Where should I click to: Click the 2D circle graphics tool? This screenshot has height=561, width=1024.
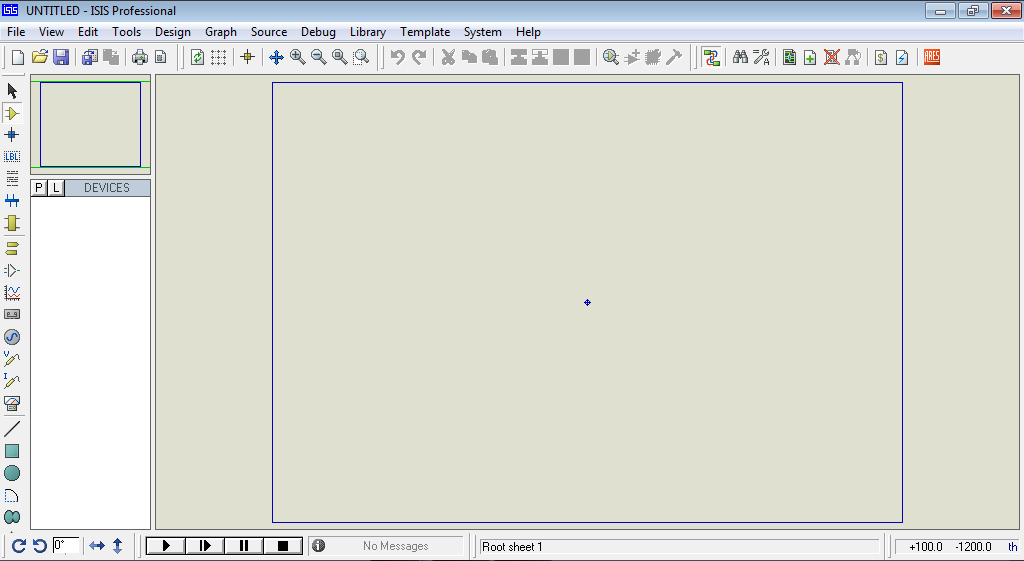(x=12, y=473)
